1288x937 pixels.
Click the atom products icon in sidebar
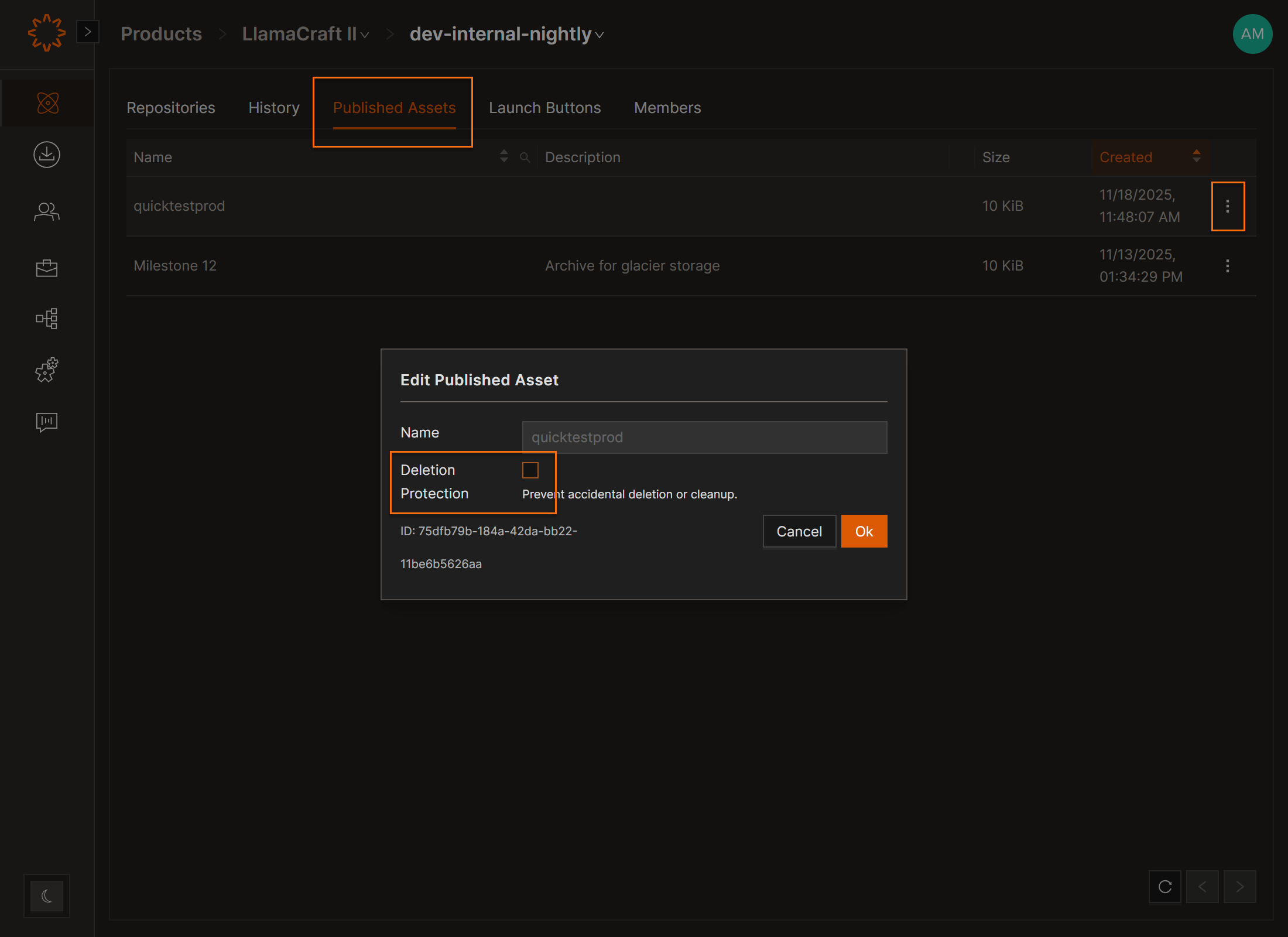point(47,103)
